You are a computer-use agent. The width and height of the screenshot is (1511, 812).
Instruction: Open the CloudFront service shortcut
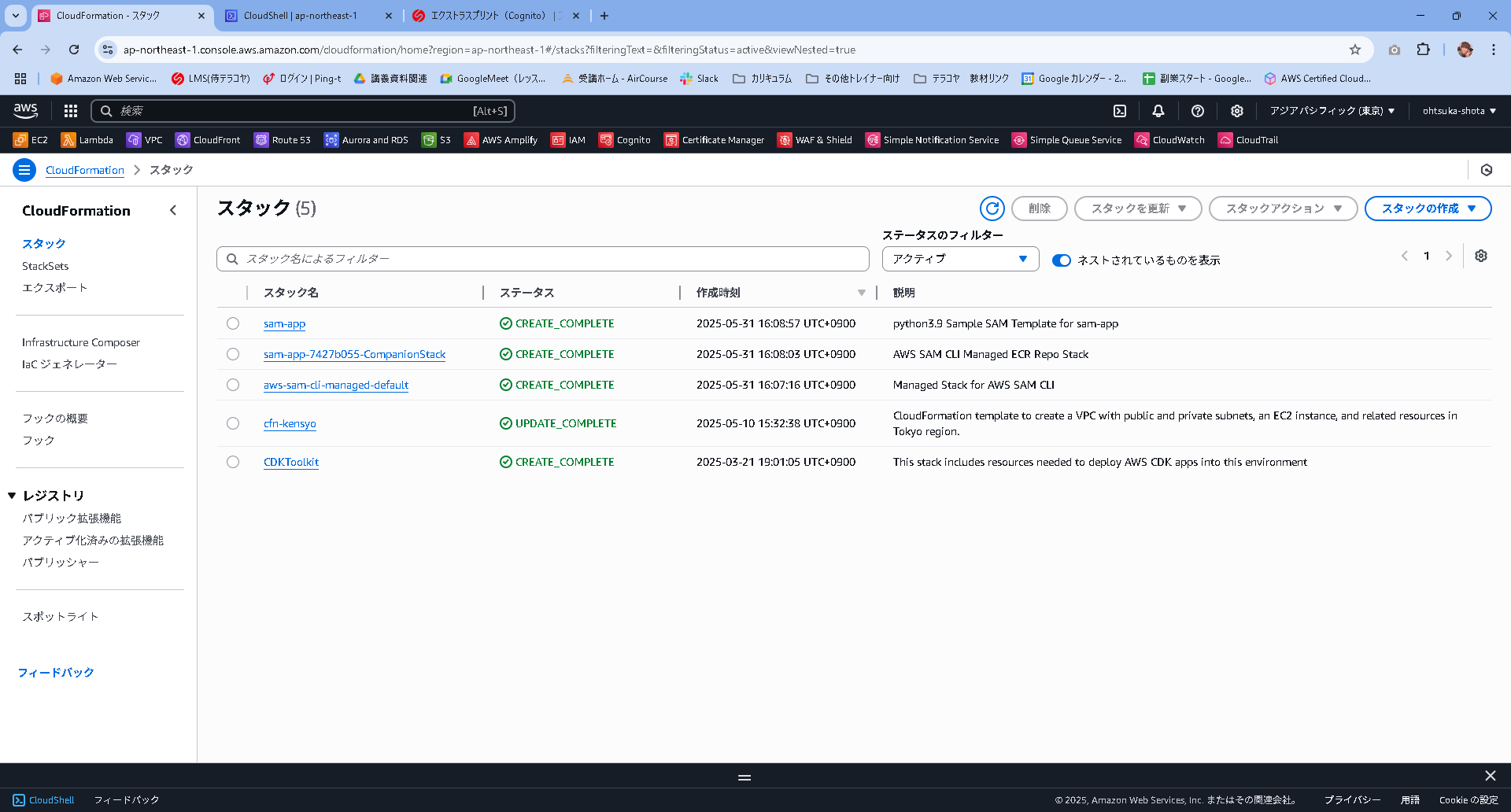pos(208,140)
